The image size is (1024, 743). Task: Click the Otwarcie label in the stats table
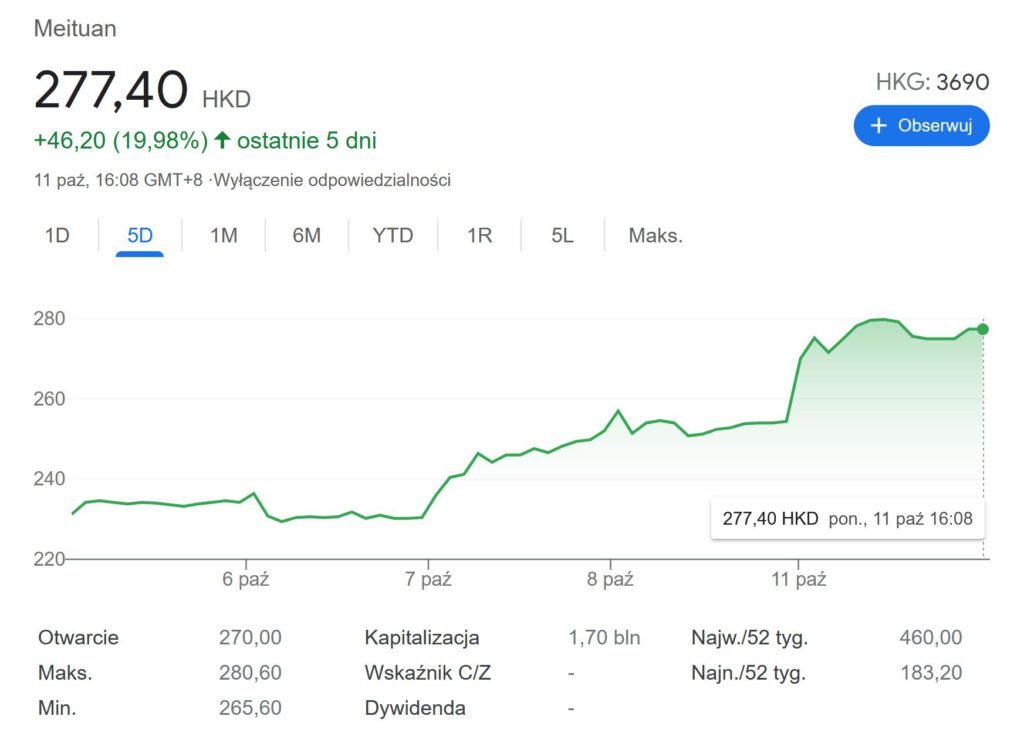[x=78, y=637]
